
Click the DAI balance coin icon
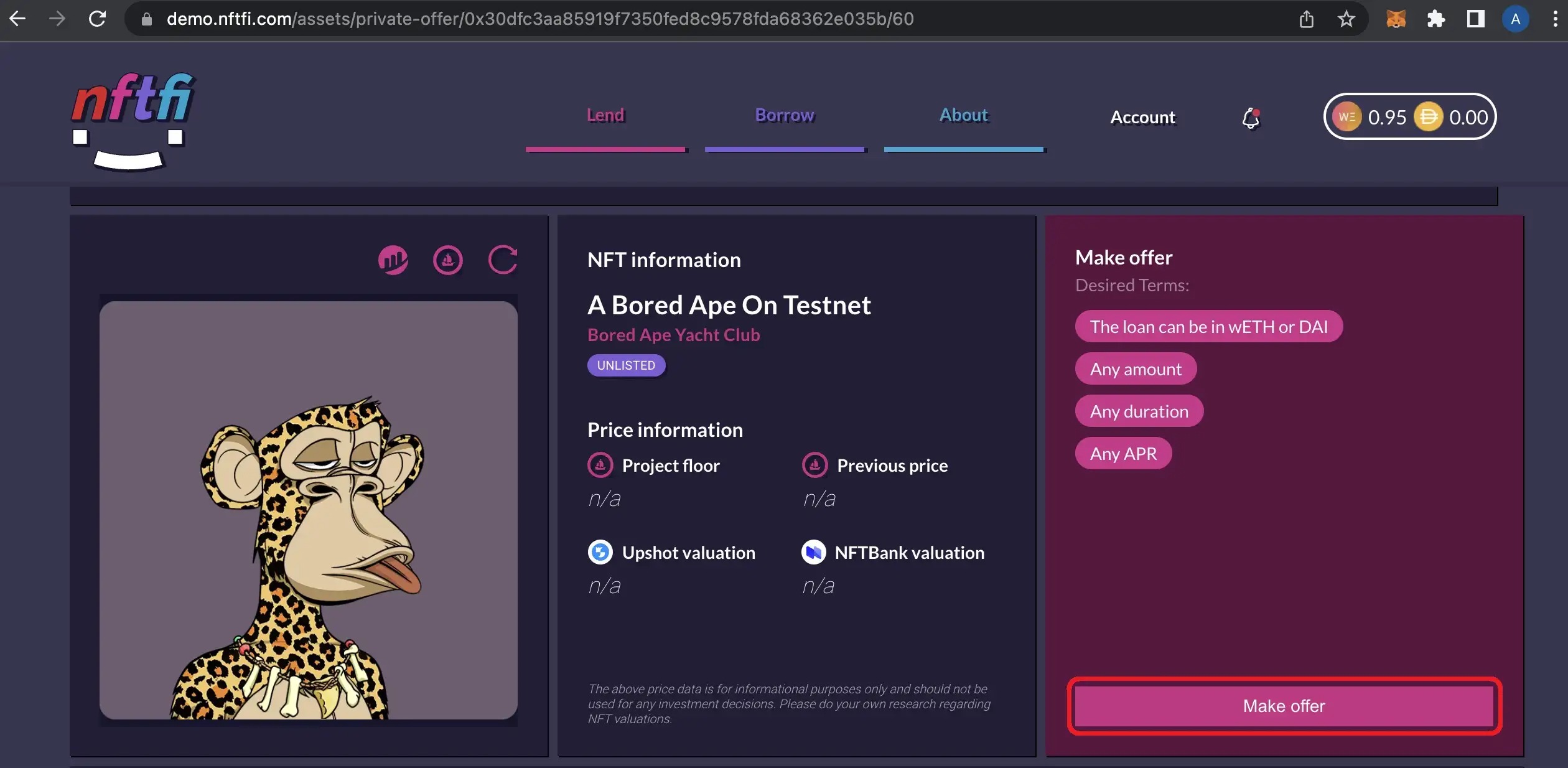tap(1428, 117)
